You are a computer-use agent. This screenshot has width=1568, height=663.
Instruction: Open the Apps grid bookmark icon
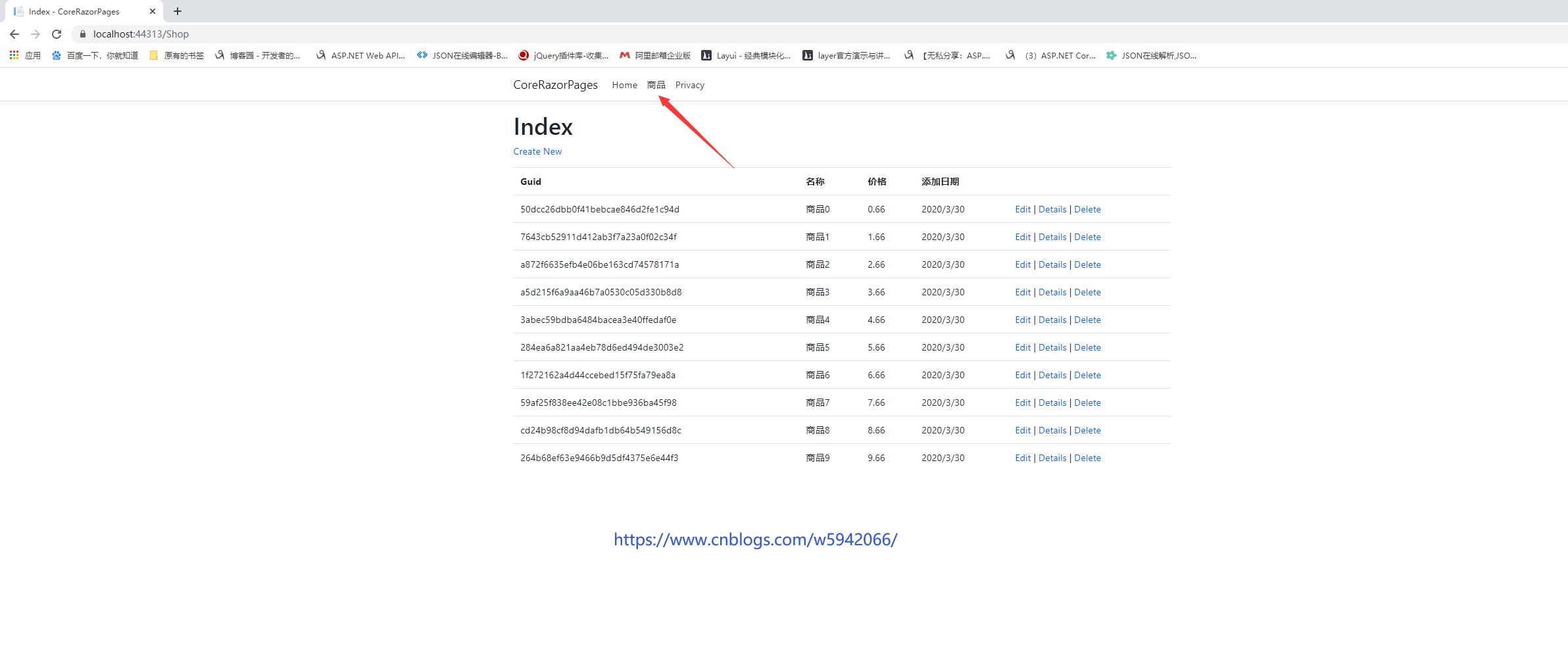(14, 56)
